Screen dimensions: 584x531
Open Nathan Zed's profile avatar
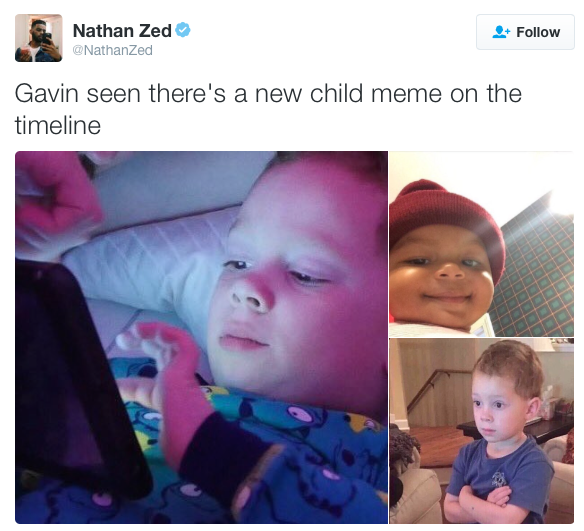[x=38, y=38]
